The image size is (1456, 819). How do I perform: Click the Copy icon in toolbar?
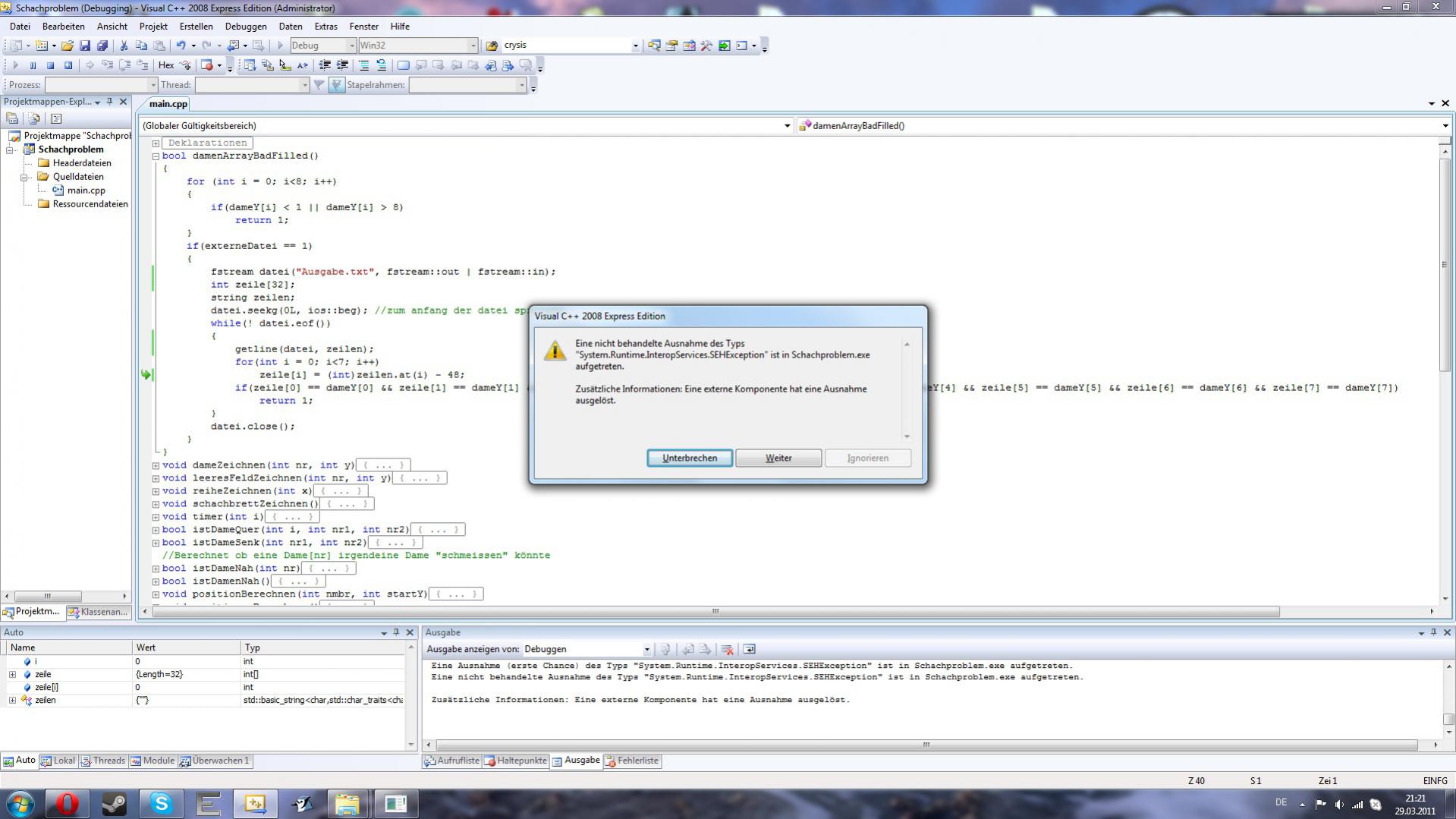(x=141, y=46)
